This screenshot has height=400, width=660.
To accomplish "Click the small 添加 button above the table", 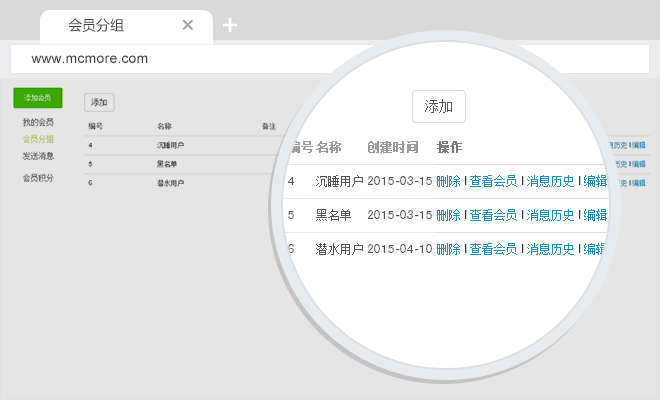I will pos(99,102).
